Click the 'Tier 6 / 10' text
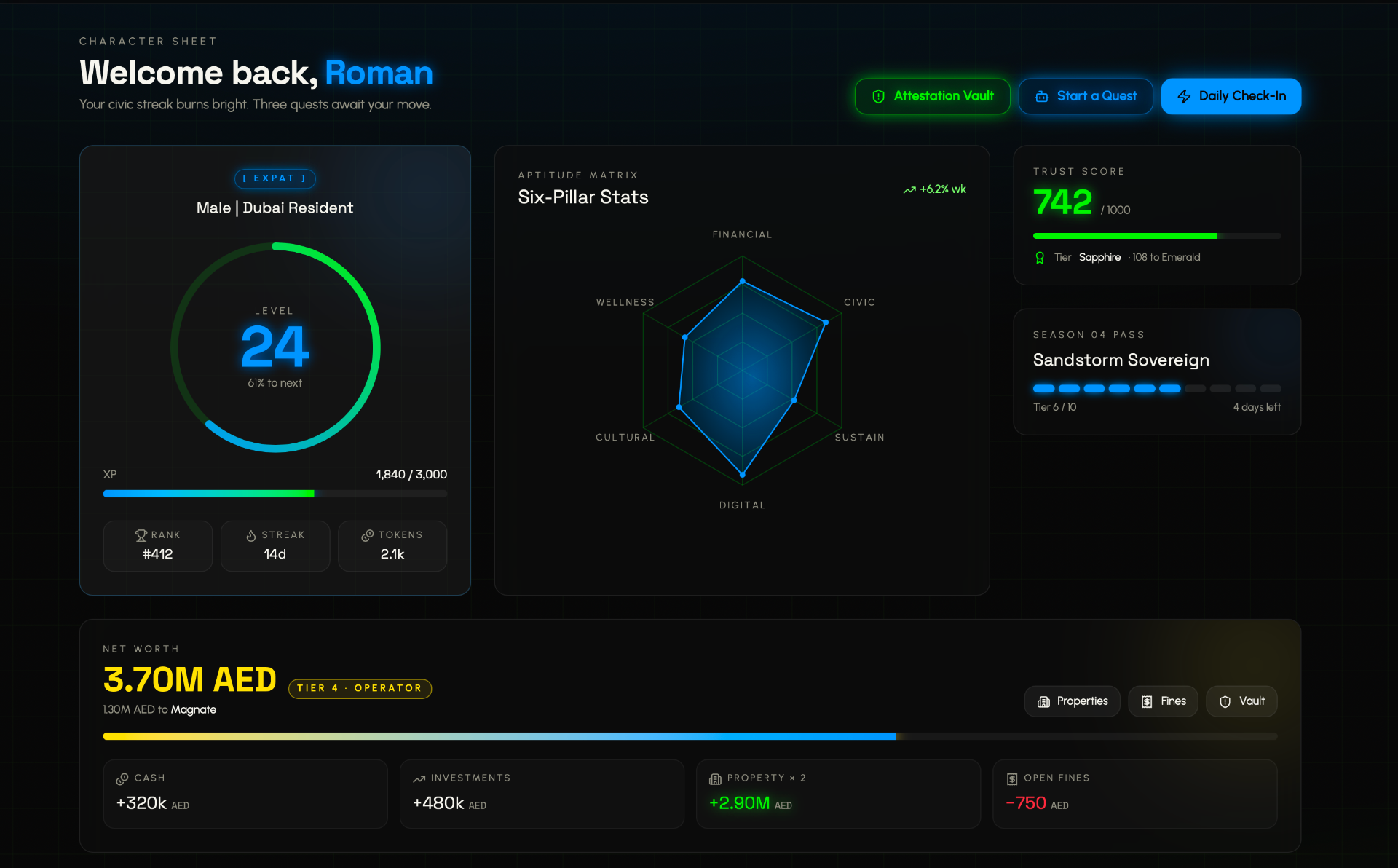This screenshot has width=1398, height=868. click(1054, 407)
